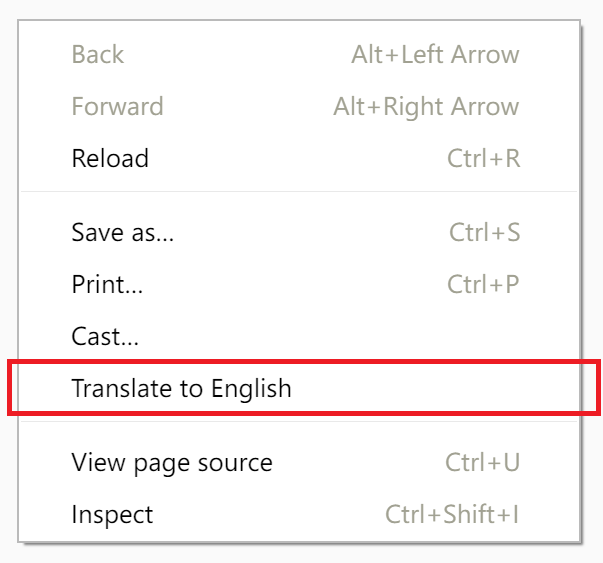Open the Print... option

[107, 285]
